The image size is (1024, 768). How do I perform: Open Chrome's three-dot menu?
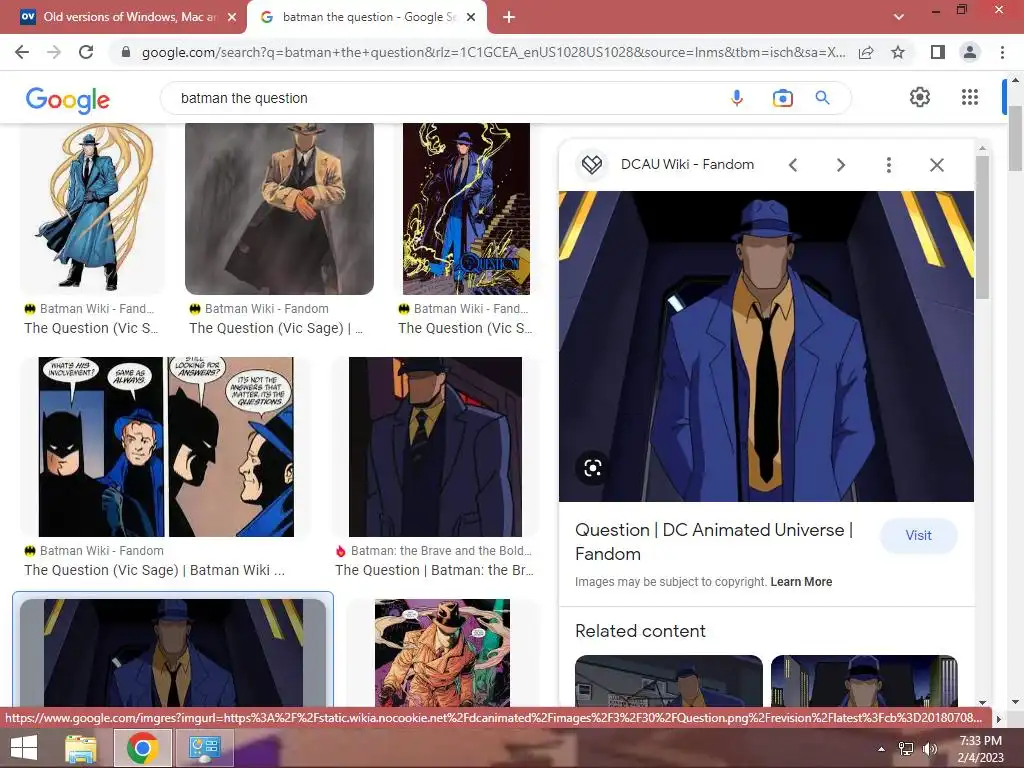pos(1002,52)
